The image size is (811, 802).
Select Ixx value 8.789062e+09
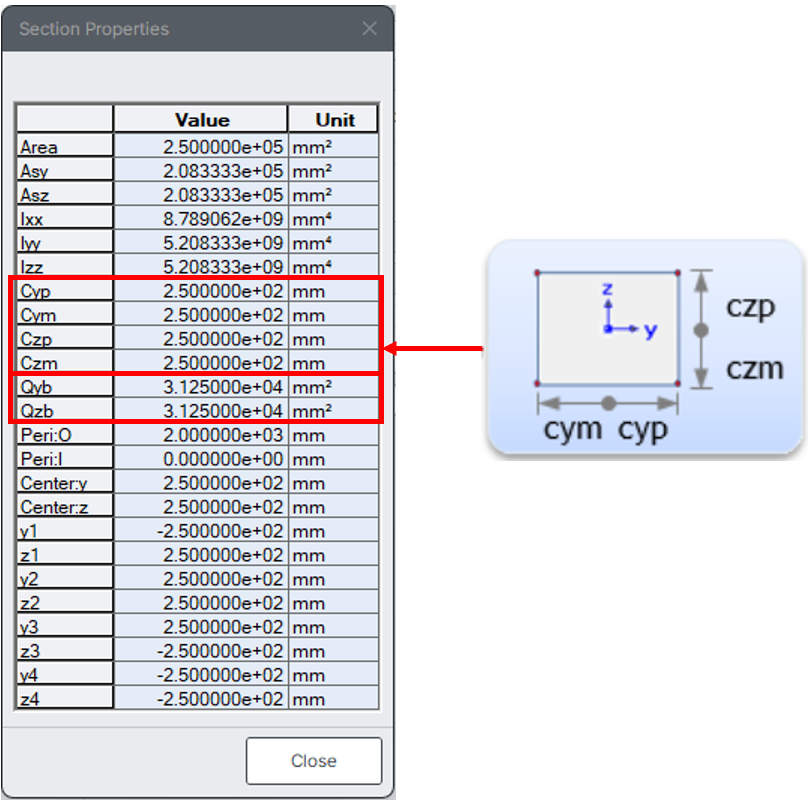(201, 219)
